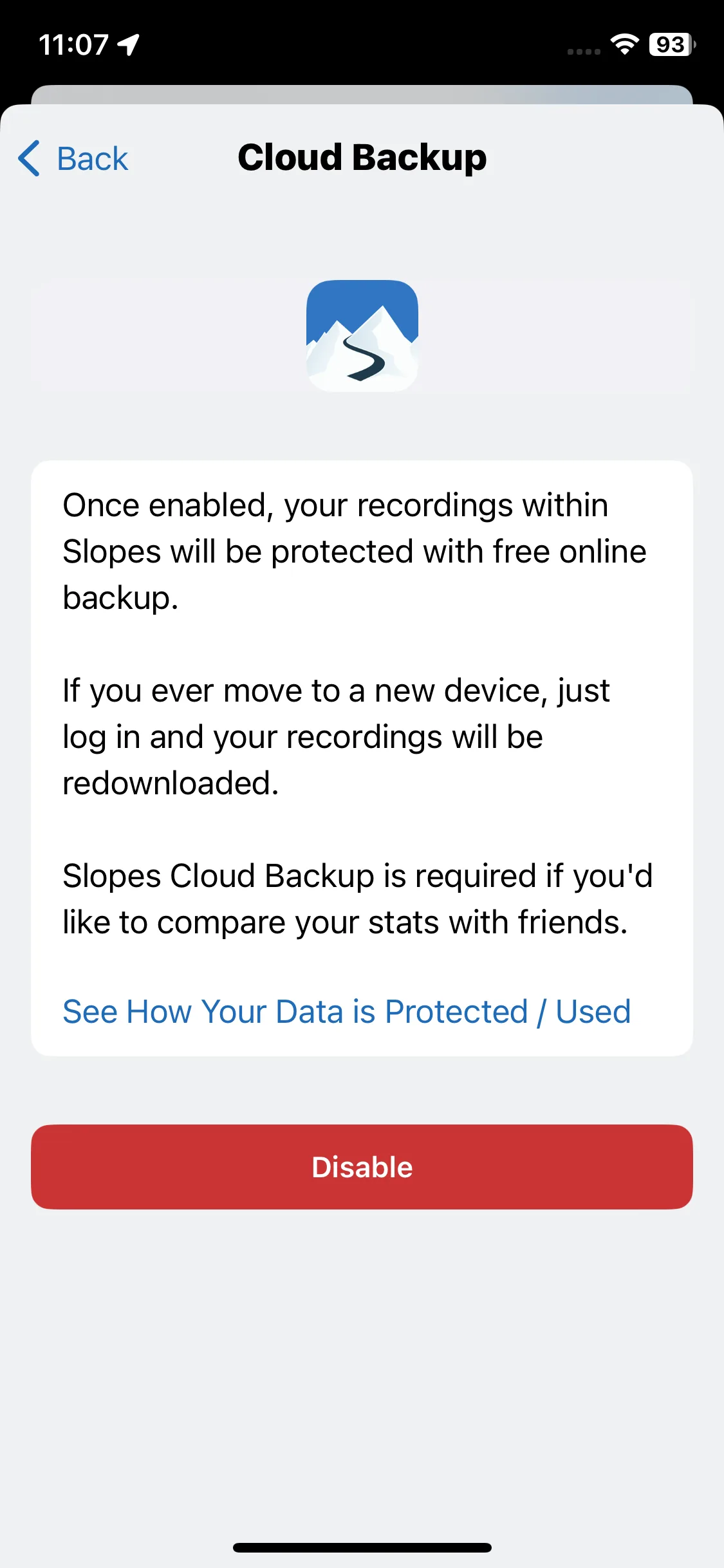Screen dimensions: 724x1568
Task: Tap the Slopes mountain app icon
Action: pos(362,336)
